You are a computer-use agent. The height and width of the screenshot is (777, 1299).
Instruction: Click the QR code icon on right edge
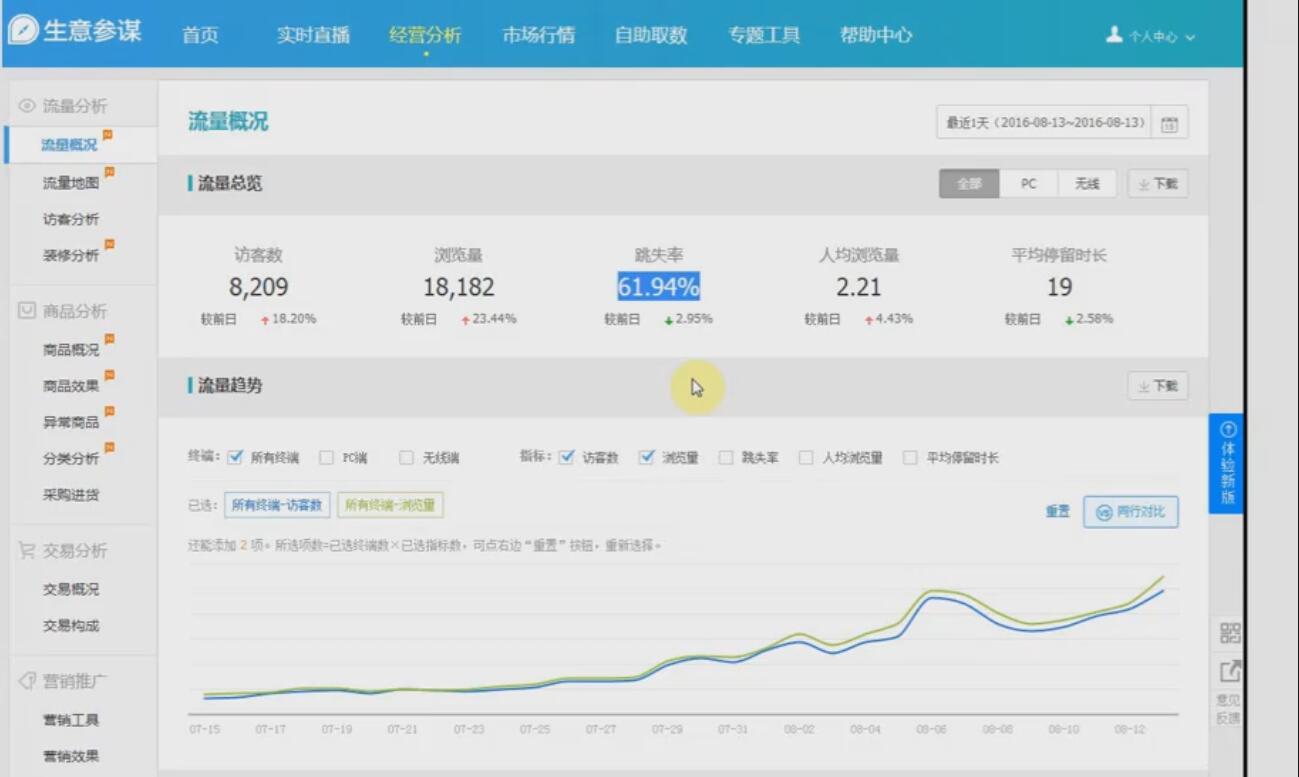coord(1230,632)
